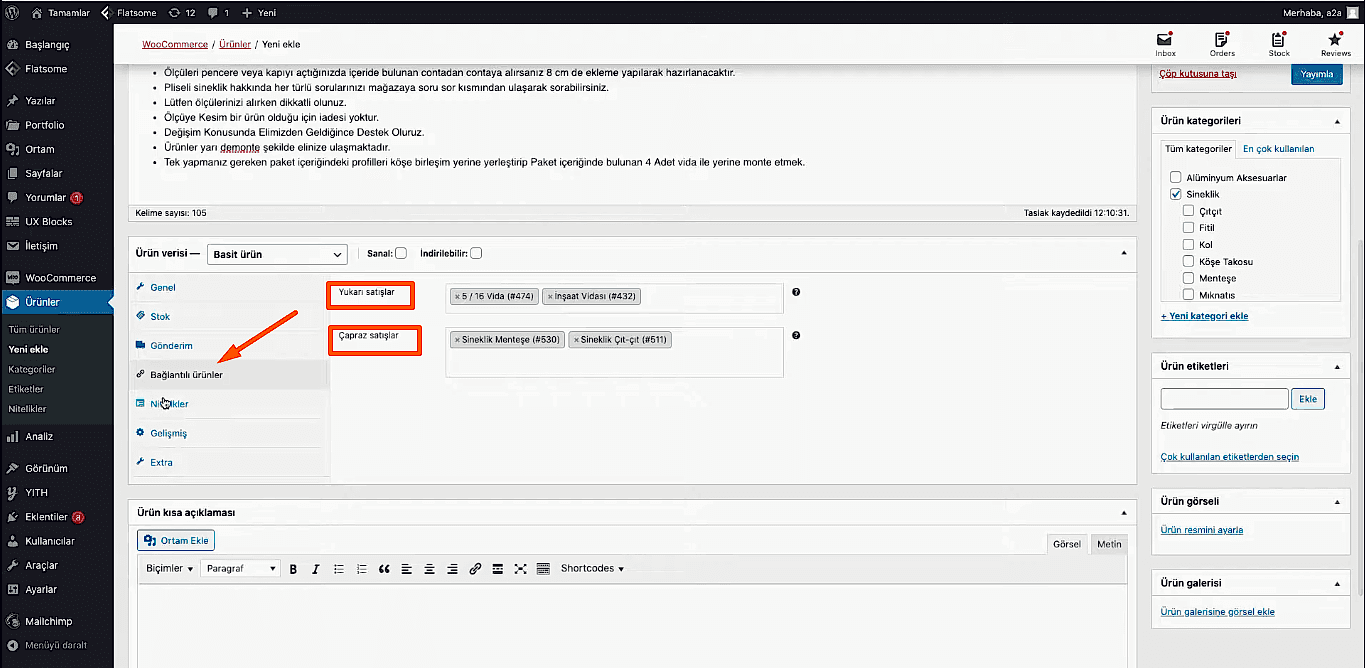The height and width of the screenshot is (668, 1365).
Task: Check the Fitil category
Action: (1188, 228)
